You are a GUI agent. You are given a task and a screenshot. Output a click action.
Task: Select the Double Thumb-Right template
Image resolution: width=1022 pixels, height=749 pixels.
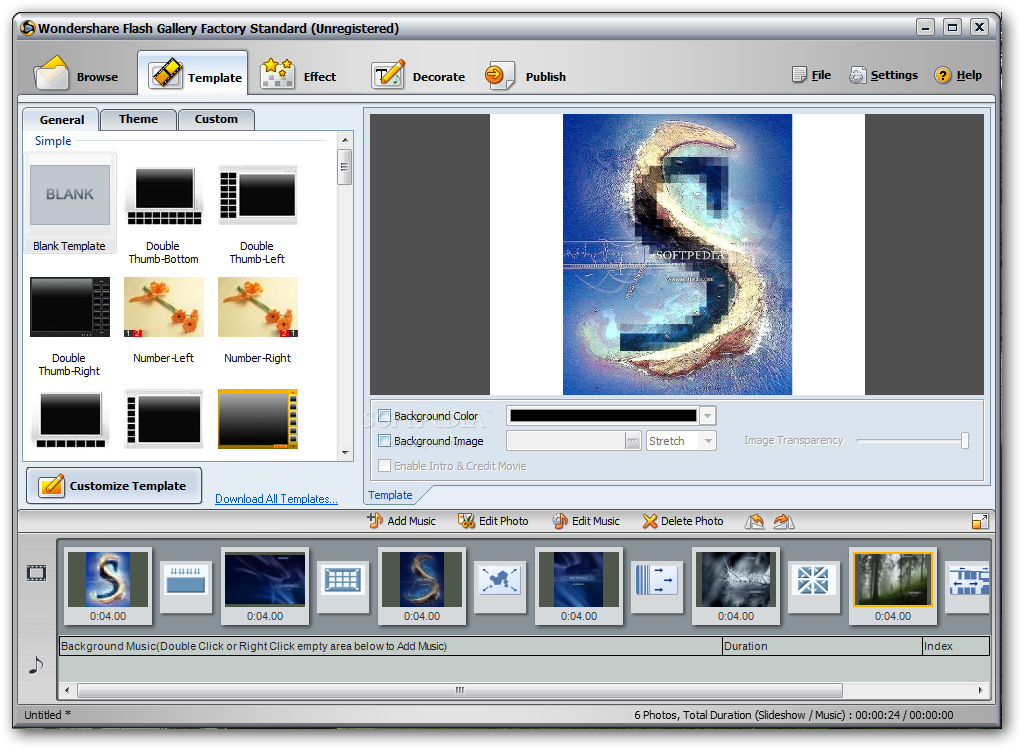point(70,326)
